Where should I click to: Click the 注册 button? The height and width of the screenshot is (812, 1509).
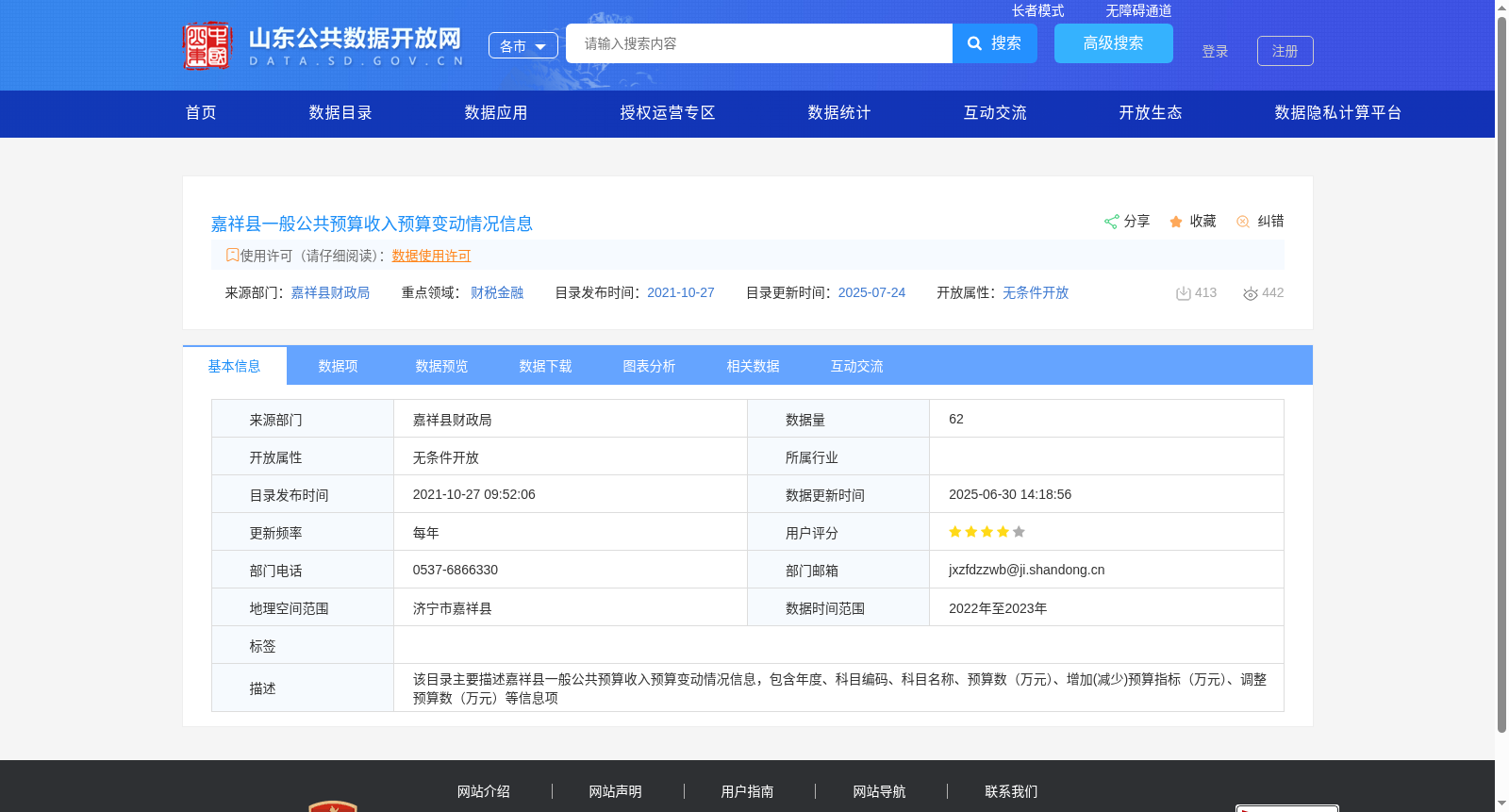(x=1285, y=51)
